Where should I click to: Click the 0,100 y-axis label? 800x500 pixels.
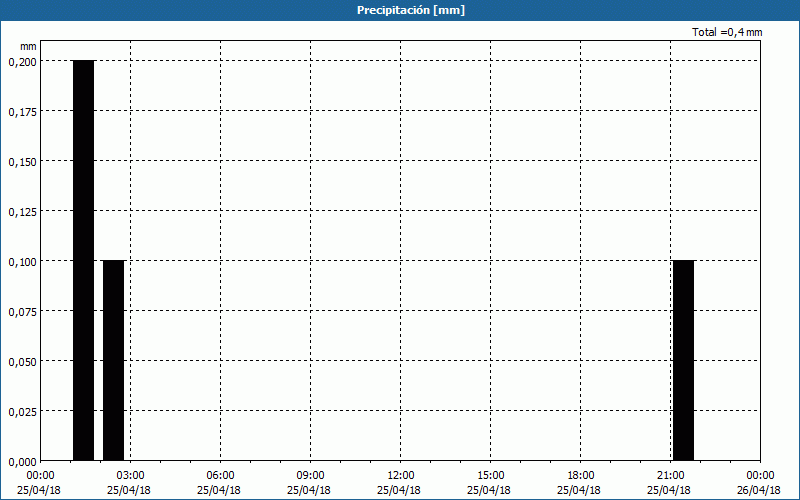(x=22, y=262)
